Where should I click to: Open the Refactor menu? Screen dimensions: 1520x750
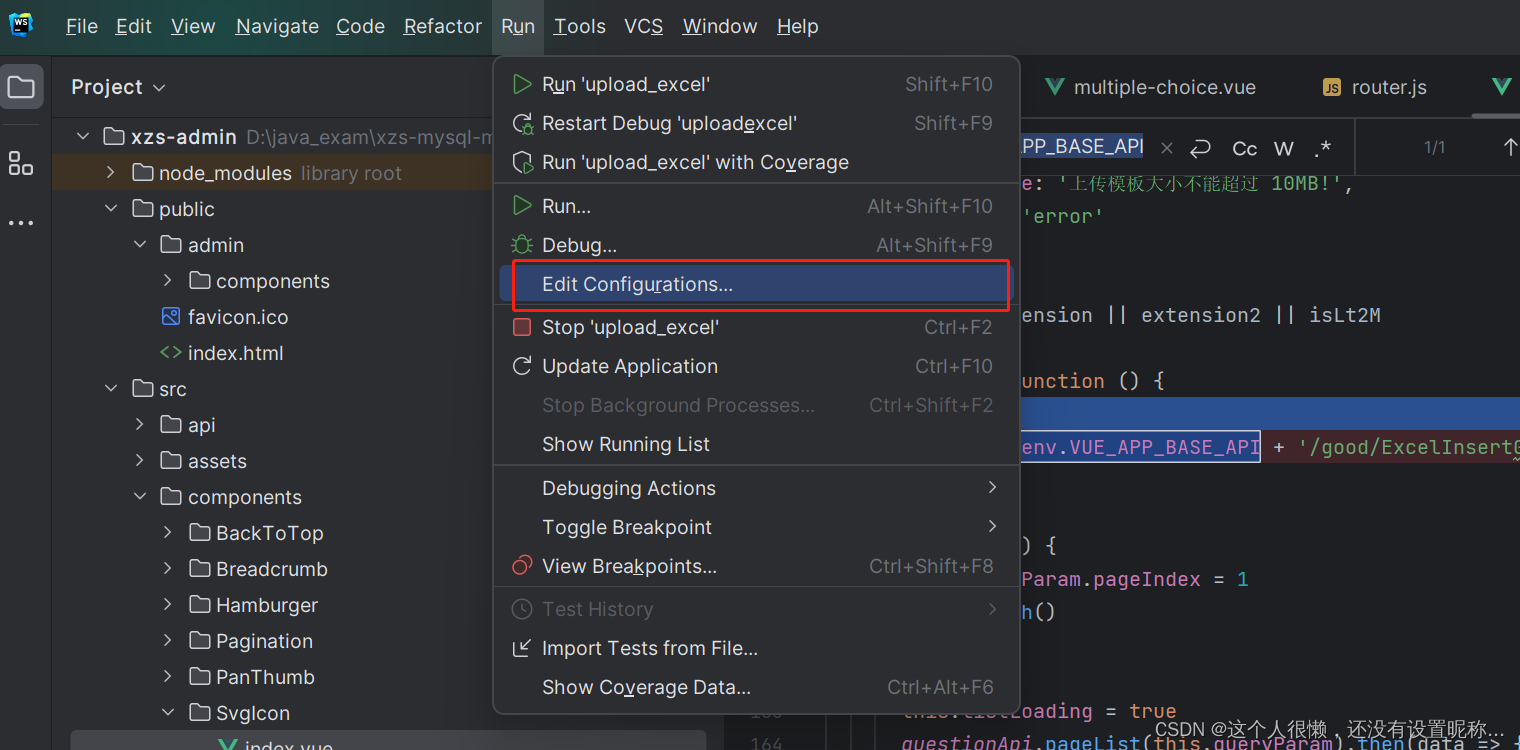pos(443,27)
